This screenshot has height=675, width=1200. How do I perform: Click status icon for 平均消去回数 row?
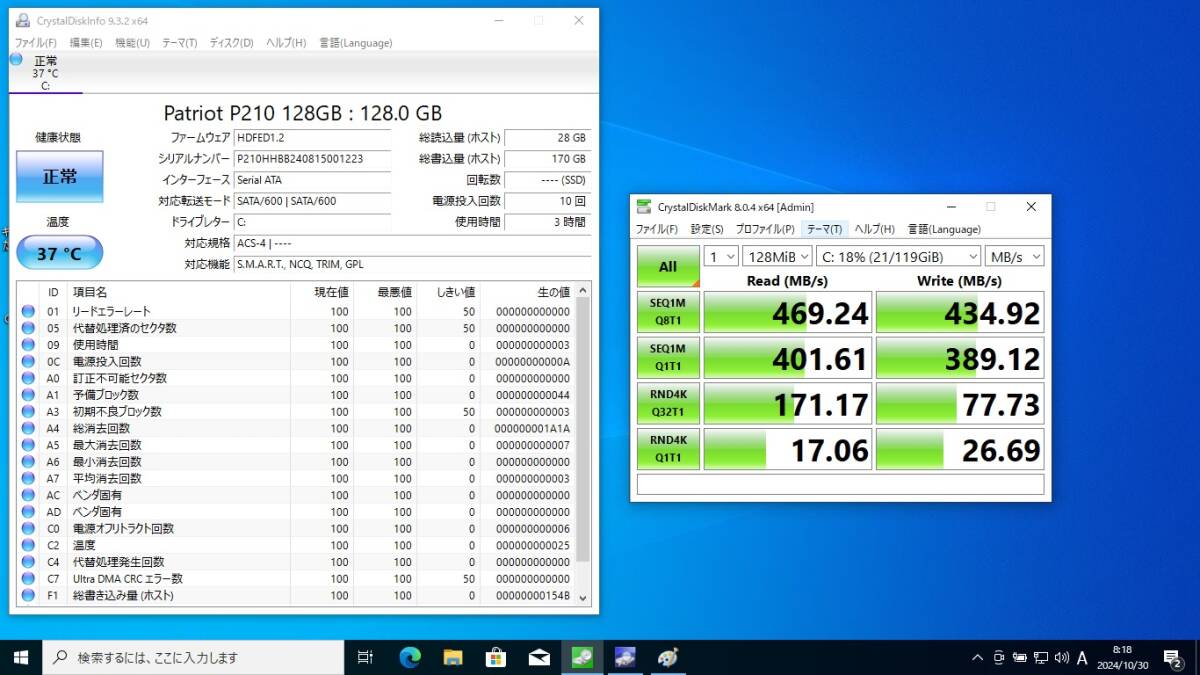28,478
